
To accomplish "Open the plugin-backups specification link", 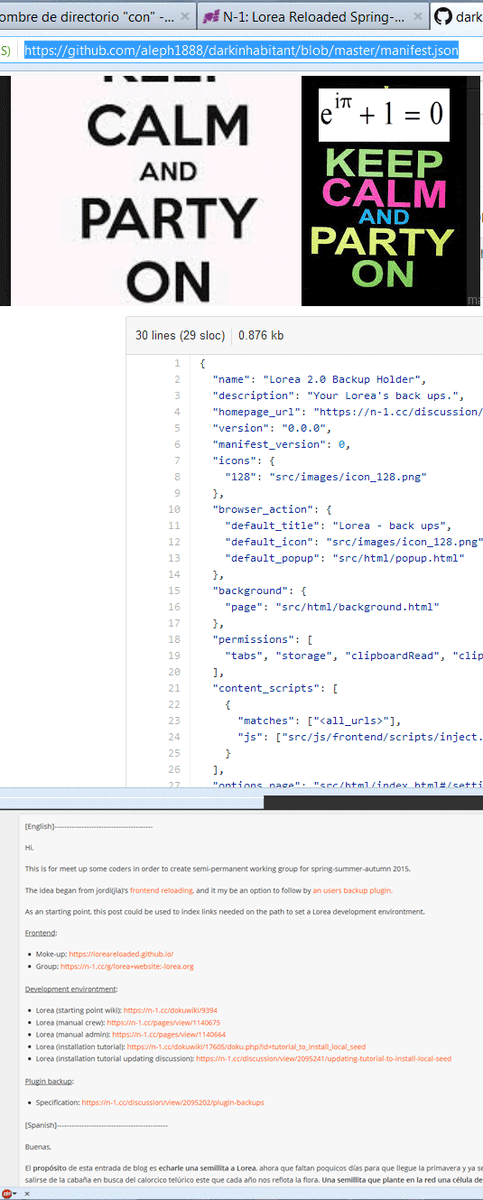I will [173, 1102].
